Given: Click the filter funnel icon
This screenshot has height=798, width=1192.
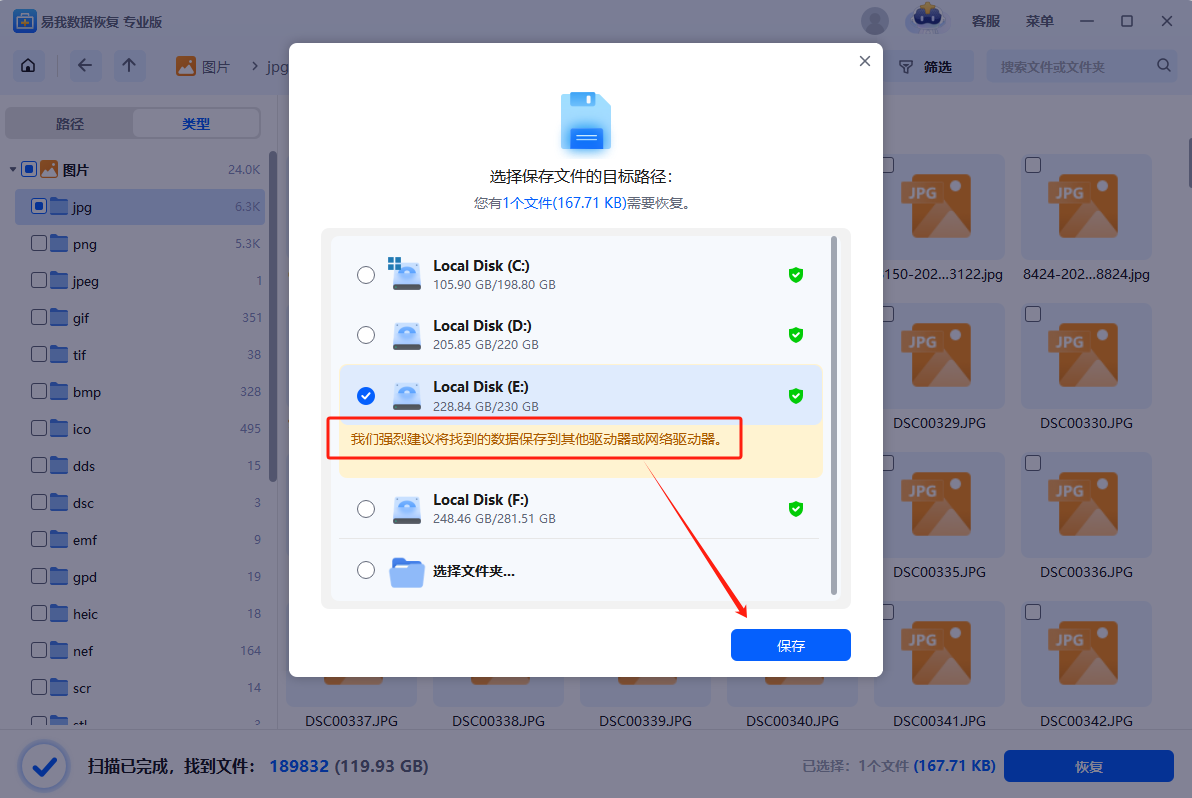Looking at the screenshot, I should pyautogui.click(x=906, y=67).
